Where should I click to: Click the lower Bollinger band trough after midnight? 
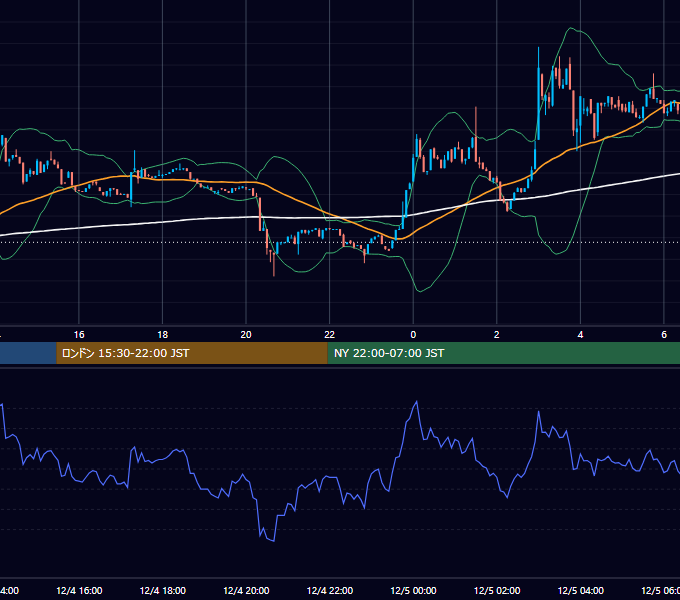[x=420, y=291]
